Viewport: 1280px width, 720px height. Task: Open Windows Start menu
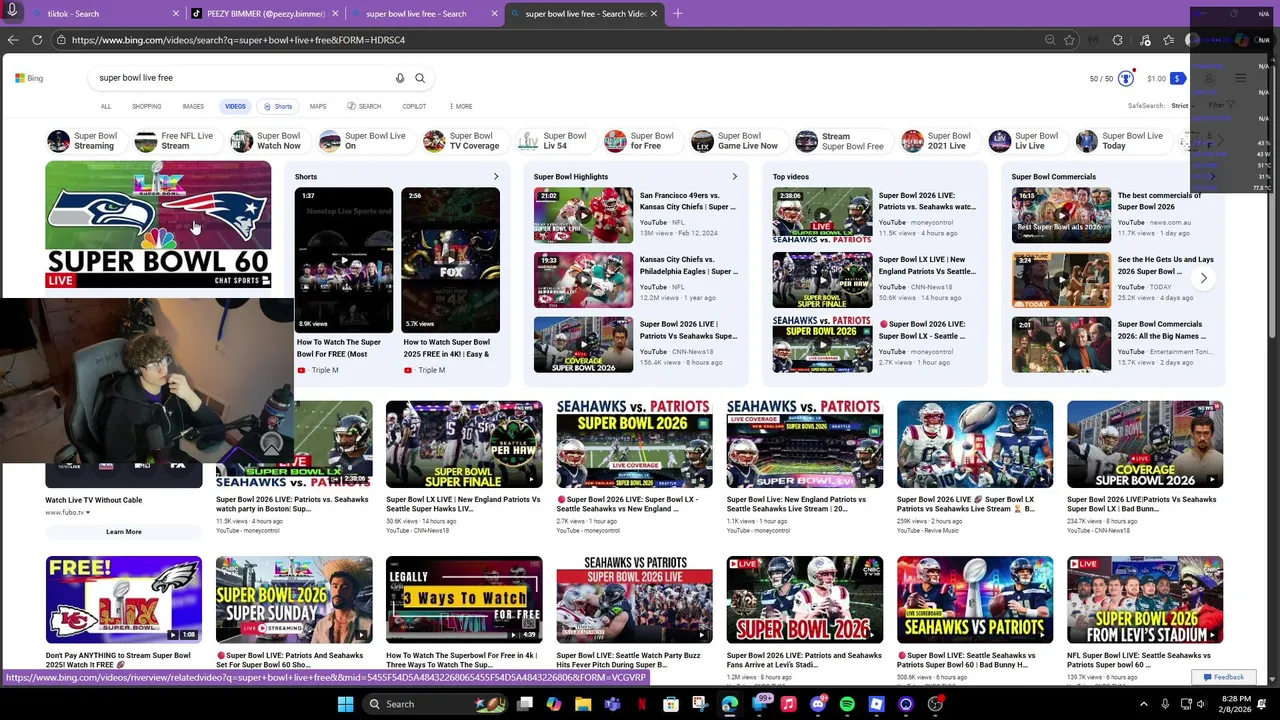pyautogui.click(x=345, y=704)
